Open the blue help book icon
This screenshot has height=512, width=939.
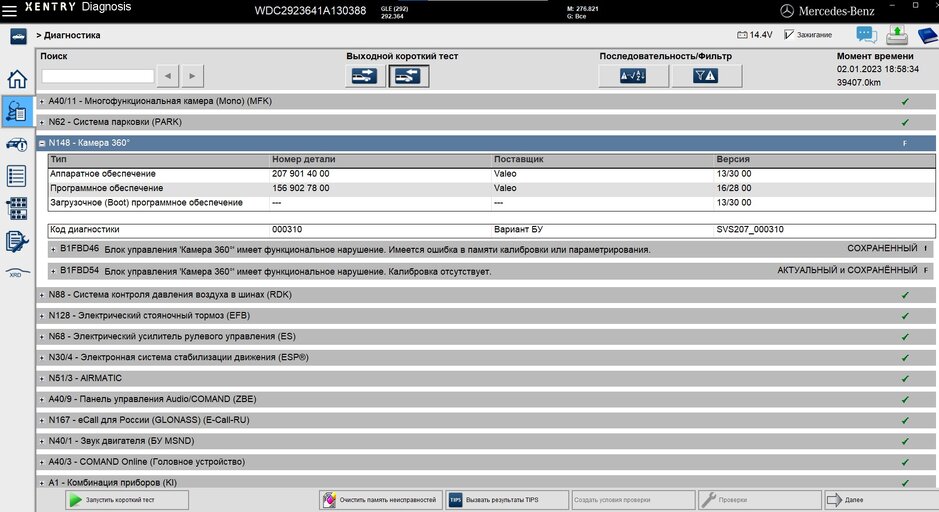pyautogui.click(x=928, y=35)
